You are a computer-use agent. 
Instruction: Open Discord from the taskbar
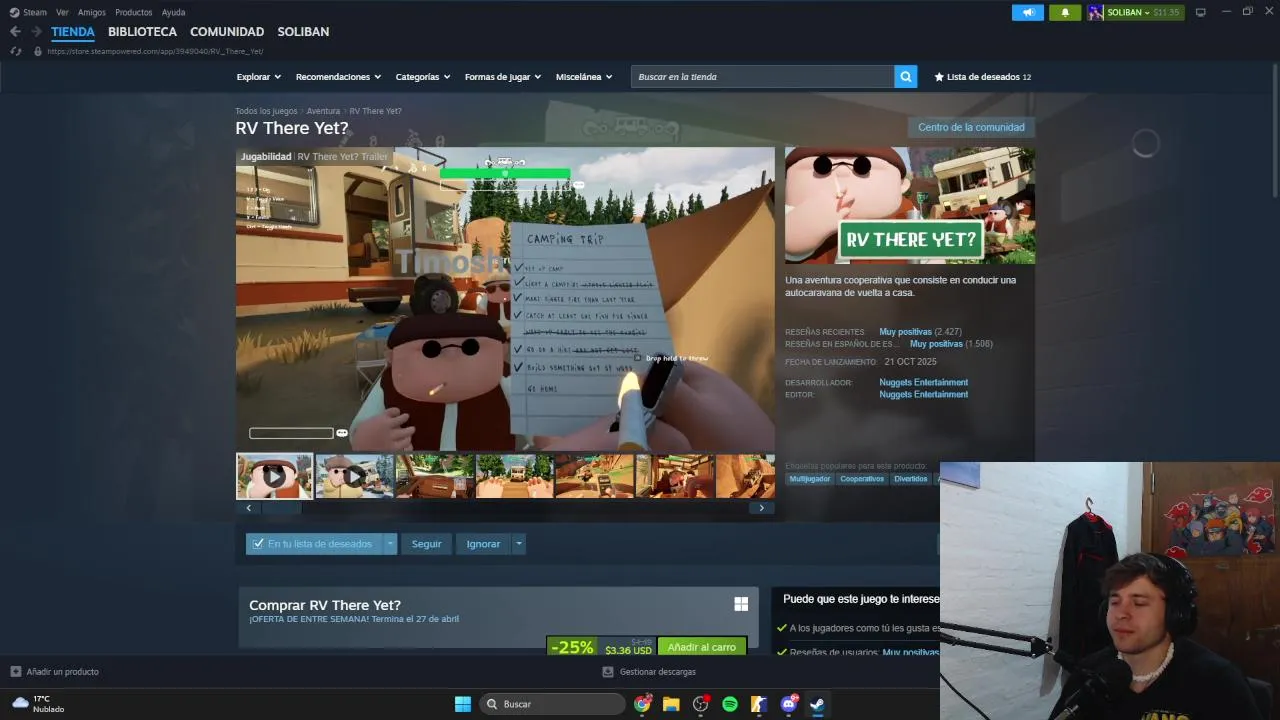click(788, 704)
